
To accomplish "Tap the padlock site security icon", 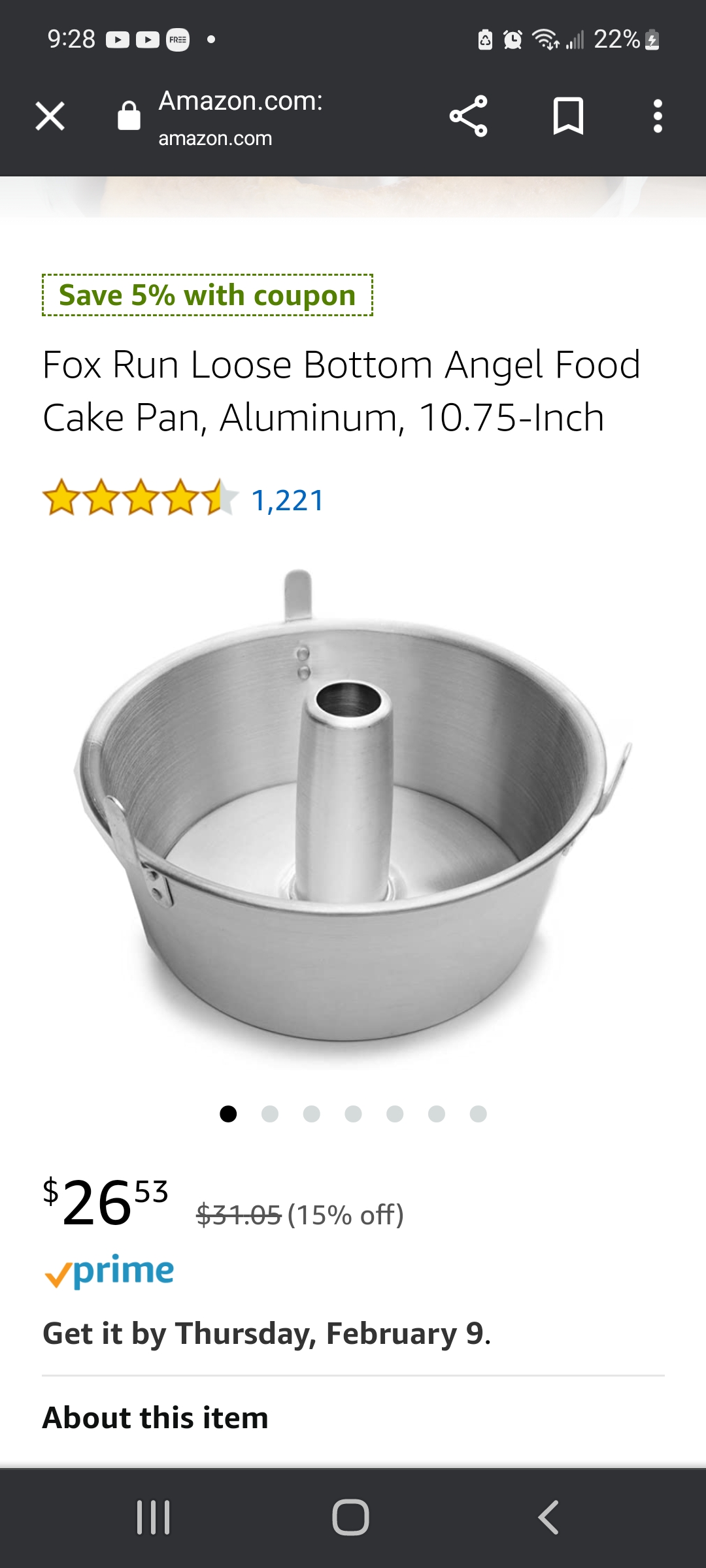I will [129, 116].
